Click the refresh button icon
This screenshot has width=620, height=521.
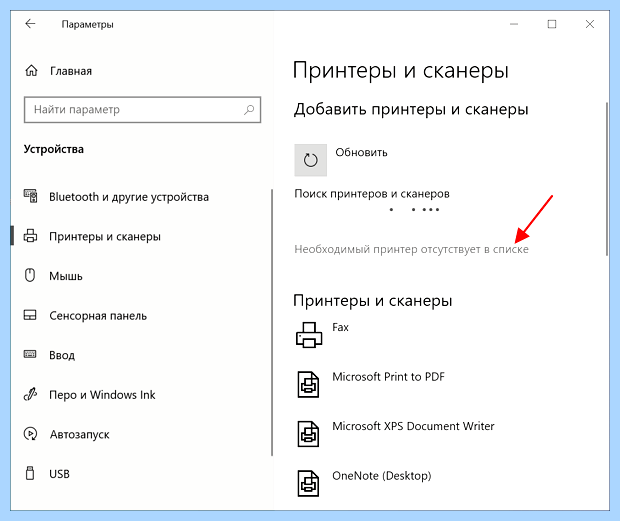click(x=310, y=160)
